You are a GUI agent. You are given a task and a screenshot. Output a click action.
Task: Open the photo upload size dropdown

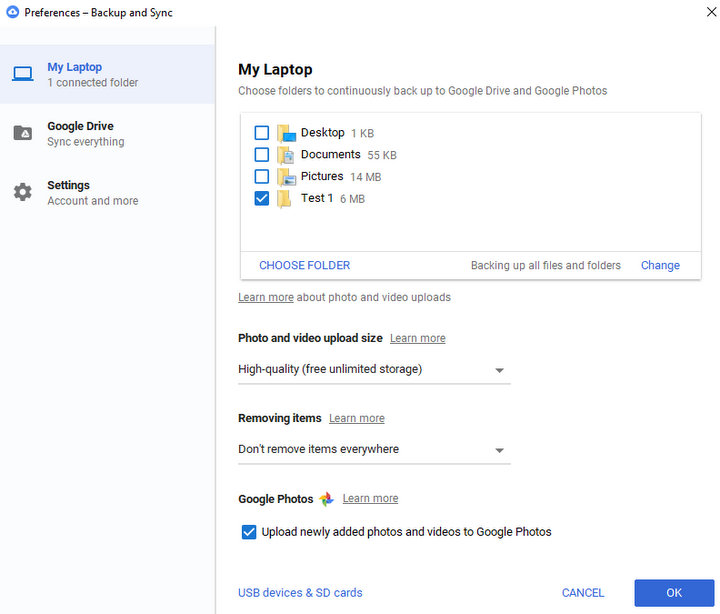coord(374,370)
